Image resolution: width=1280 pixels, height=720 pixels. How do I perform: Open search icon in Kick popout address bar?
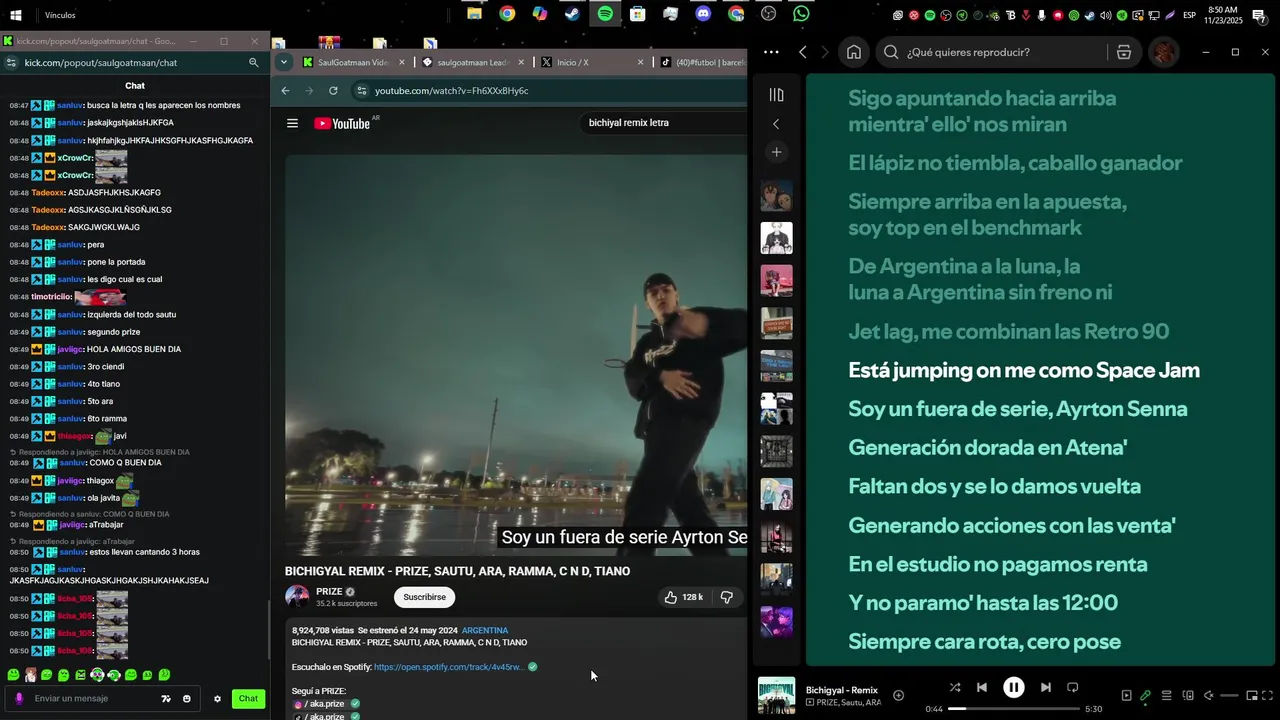(x=253, y=62)
